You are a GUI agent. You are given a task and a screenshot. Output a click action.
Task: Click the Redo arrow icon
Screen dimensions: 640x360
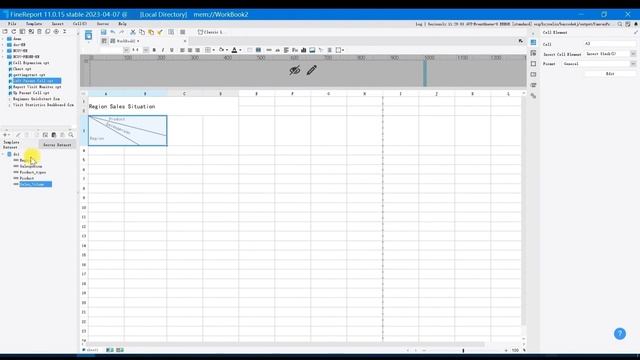click(122, 32)
